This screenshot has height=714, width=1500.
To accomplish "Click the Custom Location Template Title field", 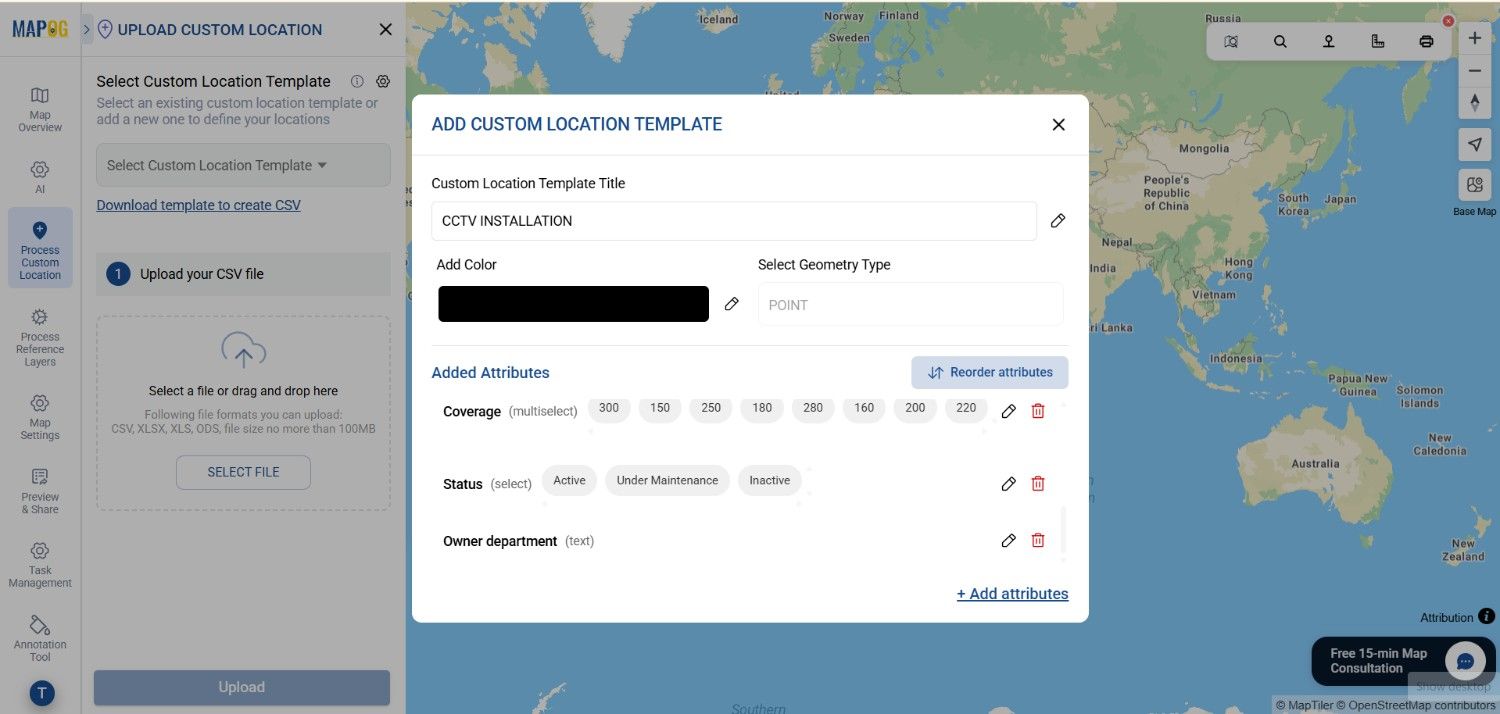I will (735, 220).
